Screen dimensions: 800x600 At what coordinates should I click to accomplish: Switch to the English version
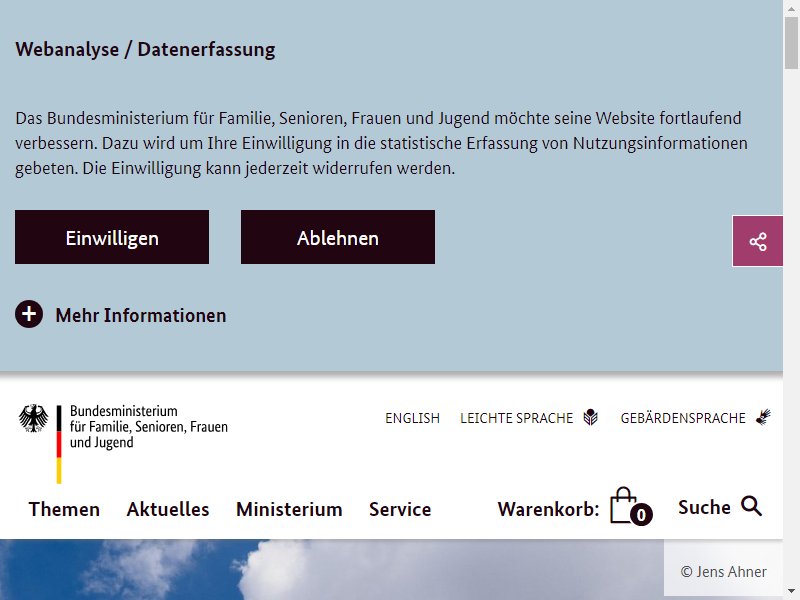412,418
